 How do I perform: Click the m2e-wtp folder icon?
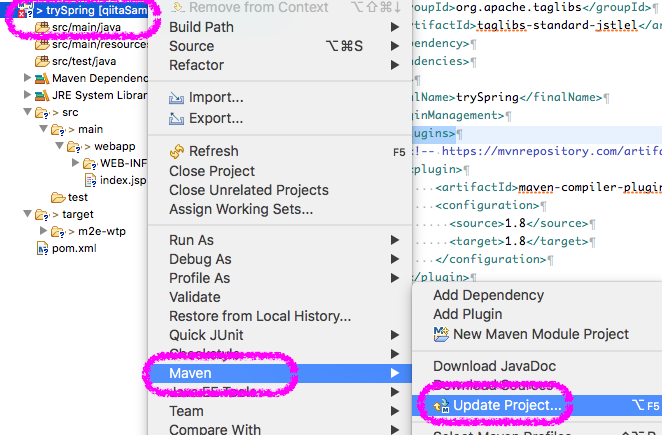point(59,231)
